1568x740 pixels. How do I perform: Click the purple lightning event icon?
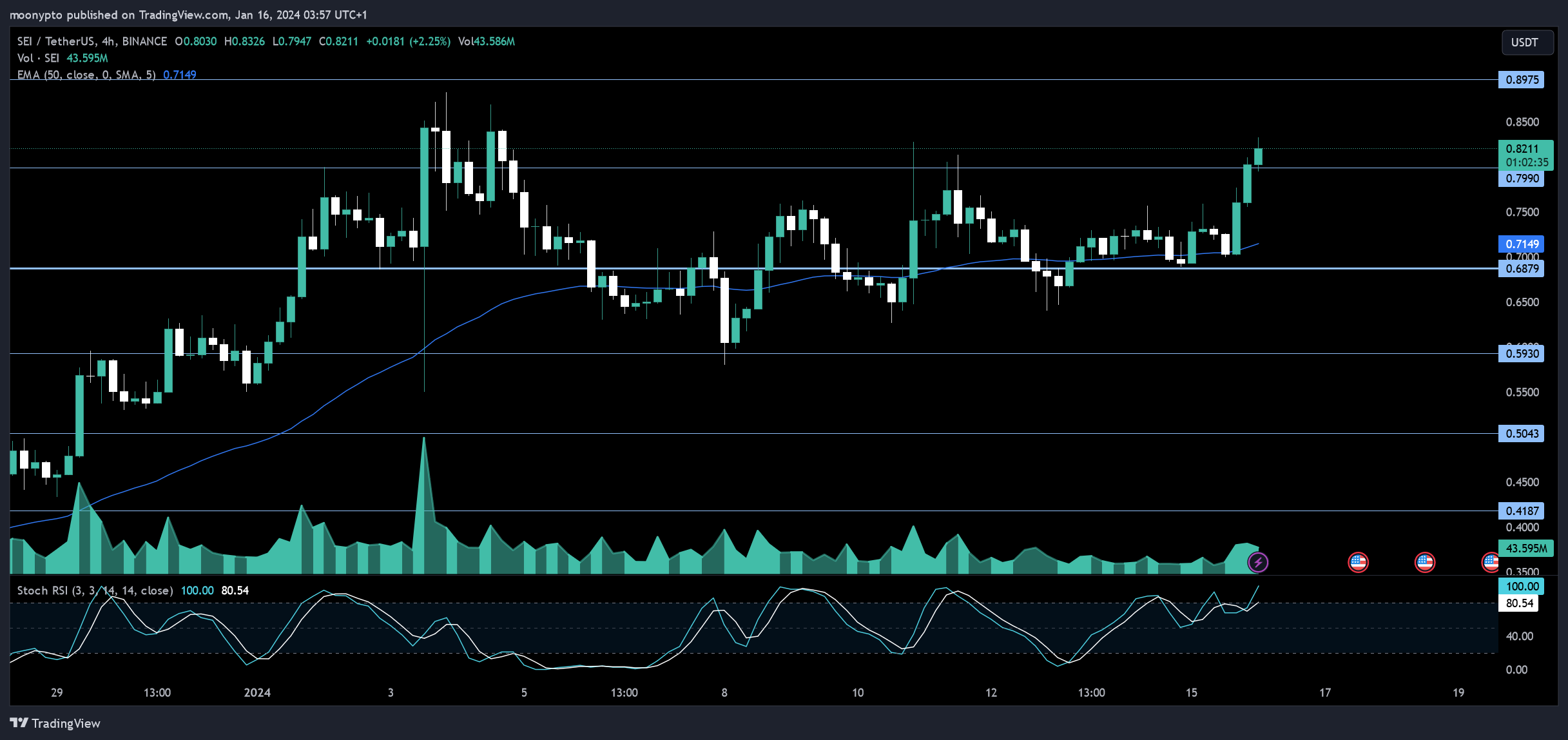(x=1257, y=562)
